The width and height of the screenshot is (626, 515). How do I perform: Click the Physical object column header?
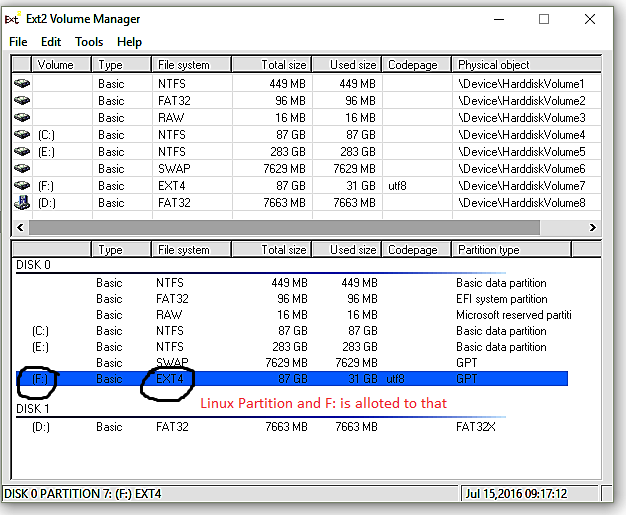pyautogui.click(x=527, y=65)
